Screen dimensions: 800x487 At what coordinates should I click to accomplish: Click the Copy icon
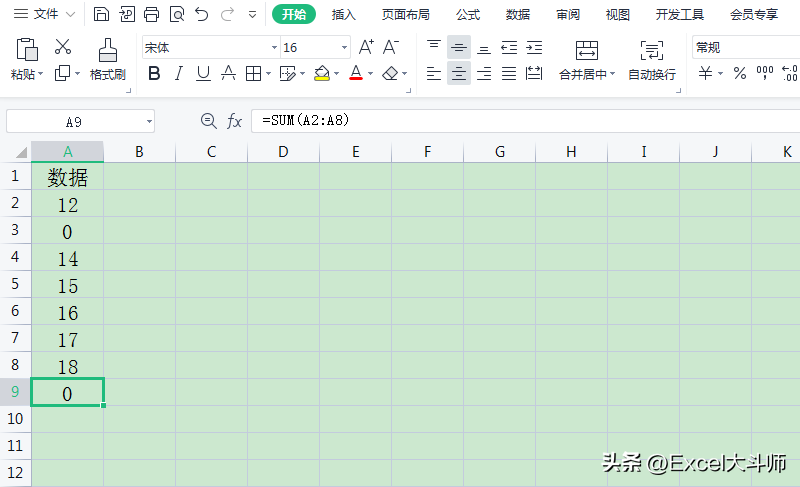[63, 73]
